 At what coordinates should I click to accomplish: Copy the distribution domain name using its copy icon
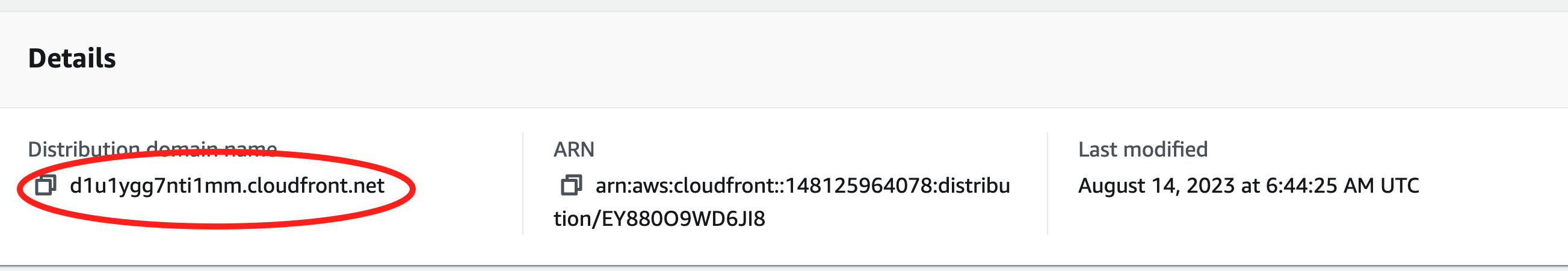click(46, 185)
